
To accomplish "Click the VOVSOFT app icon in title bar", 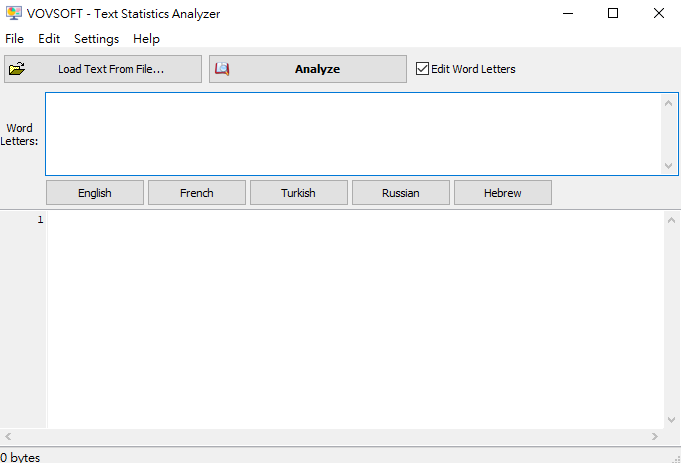I will coord(12,13).
